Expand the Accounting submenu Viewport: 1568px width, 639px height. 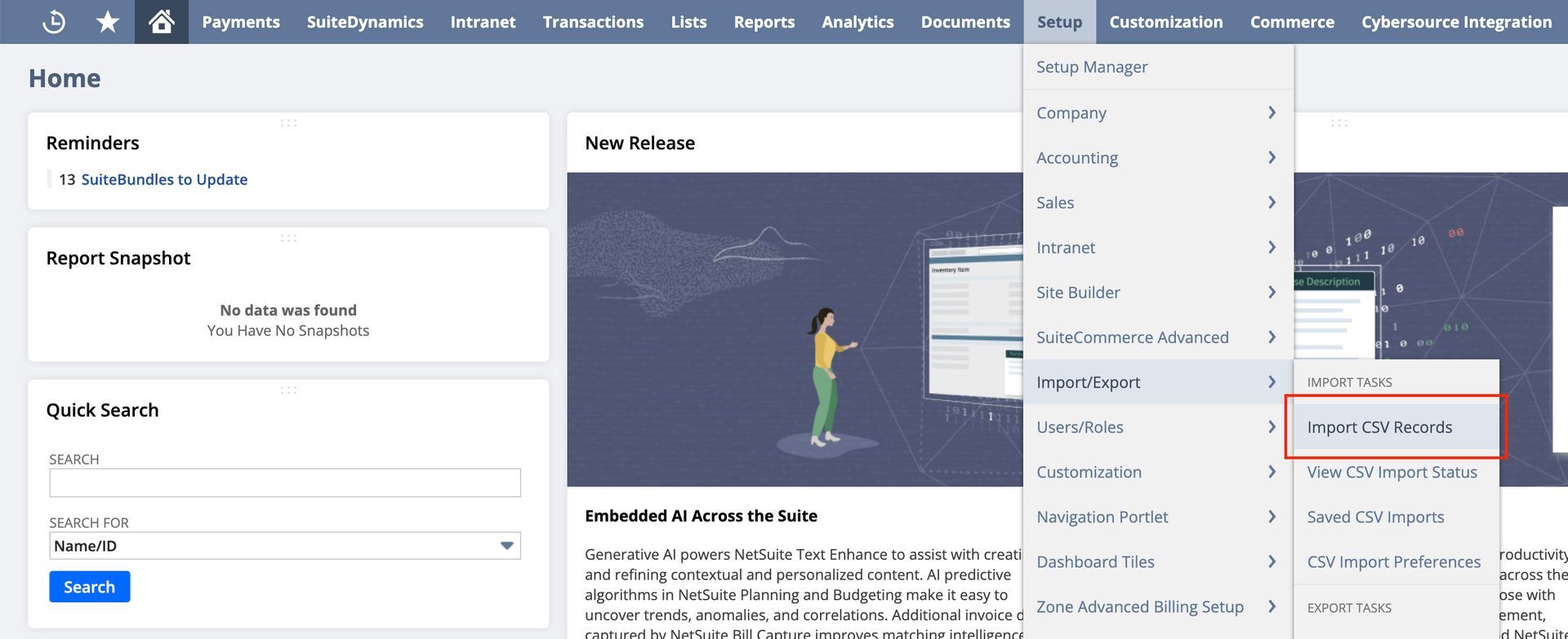point(1158,158)
